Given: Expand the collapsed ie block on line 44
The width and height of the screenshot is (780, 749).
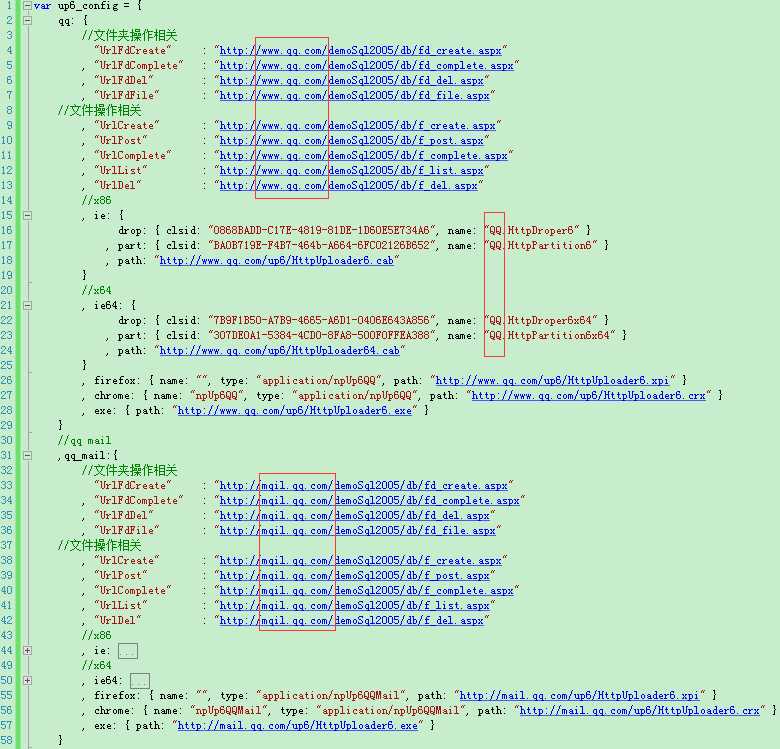Looking at the screenshot, I should (28, 651).
